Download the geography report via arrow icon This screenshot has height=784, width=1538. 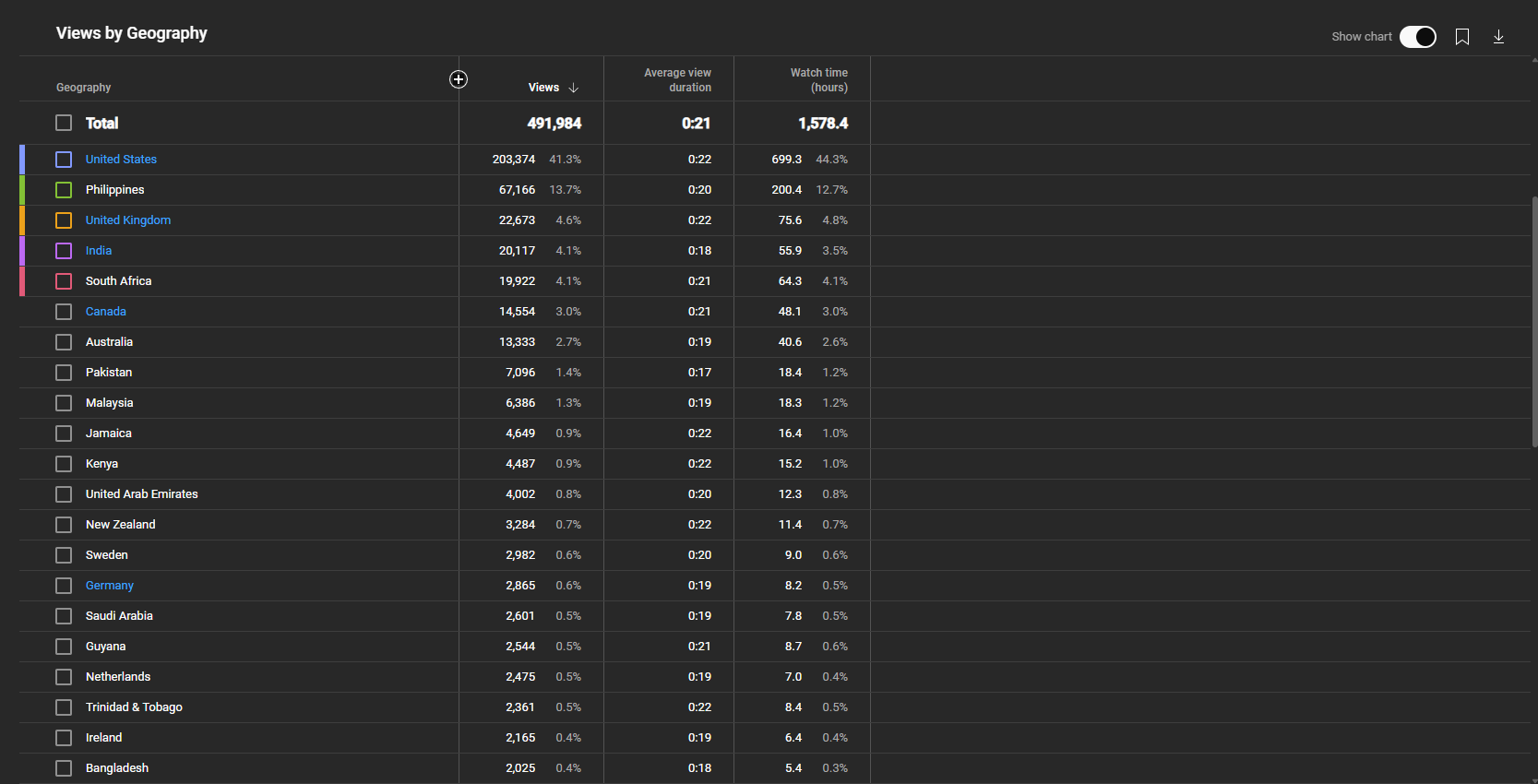1498,37
